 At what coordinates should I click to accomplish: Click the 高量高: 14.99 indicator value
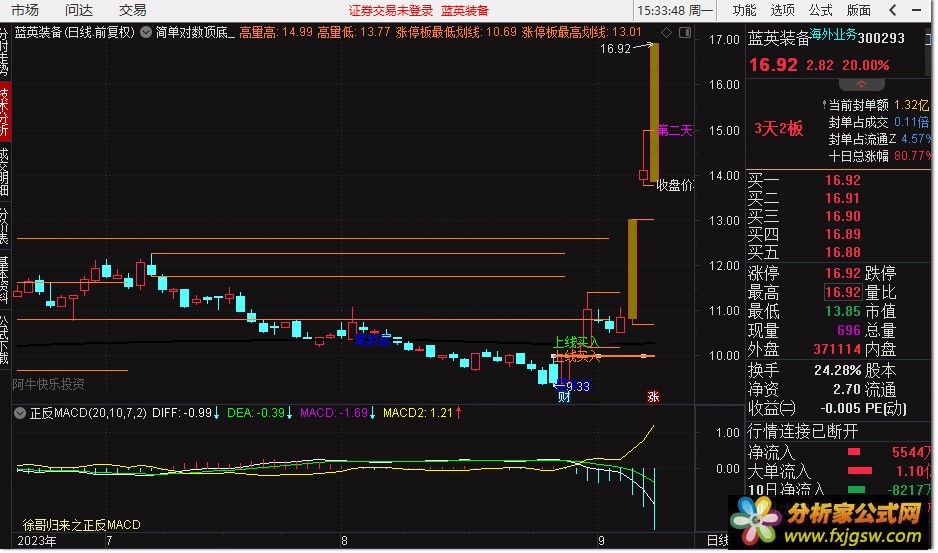tap(276, 32)
